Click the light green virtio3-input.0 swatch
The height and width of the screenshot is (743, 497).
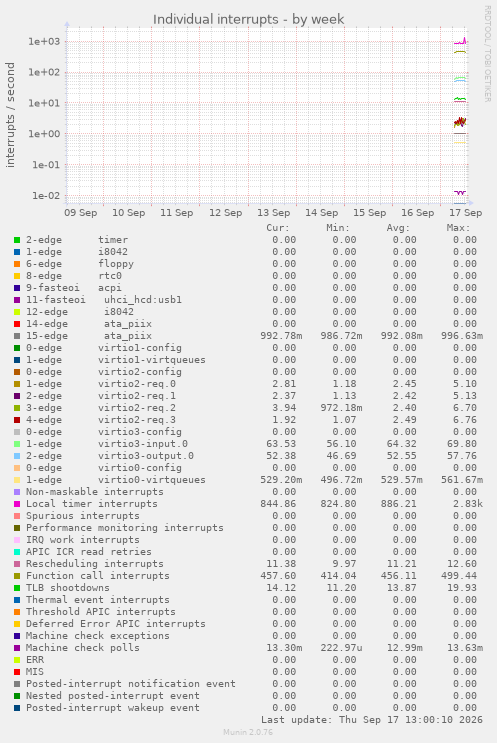point(17,444)
